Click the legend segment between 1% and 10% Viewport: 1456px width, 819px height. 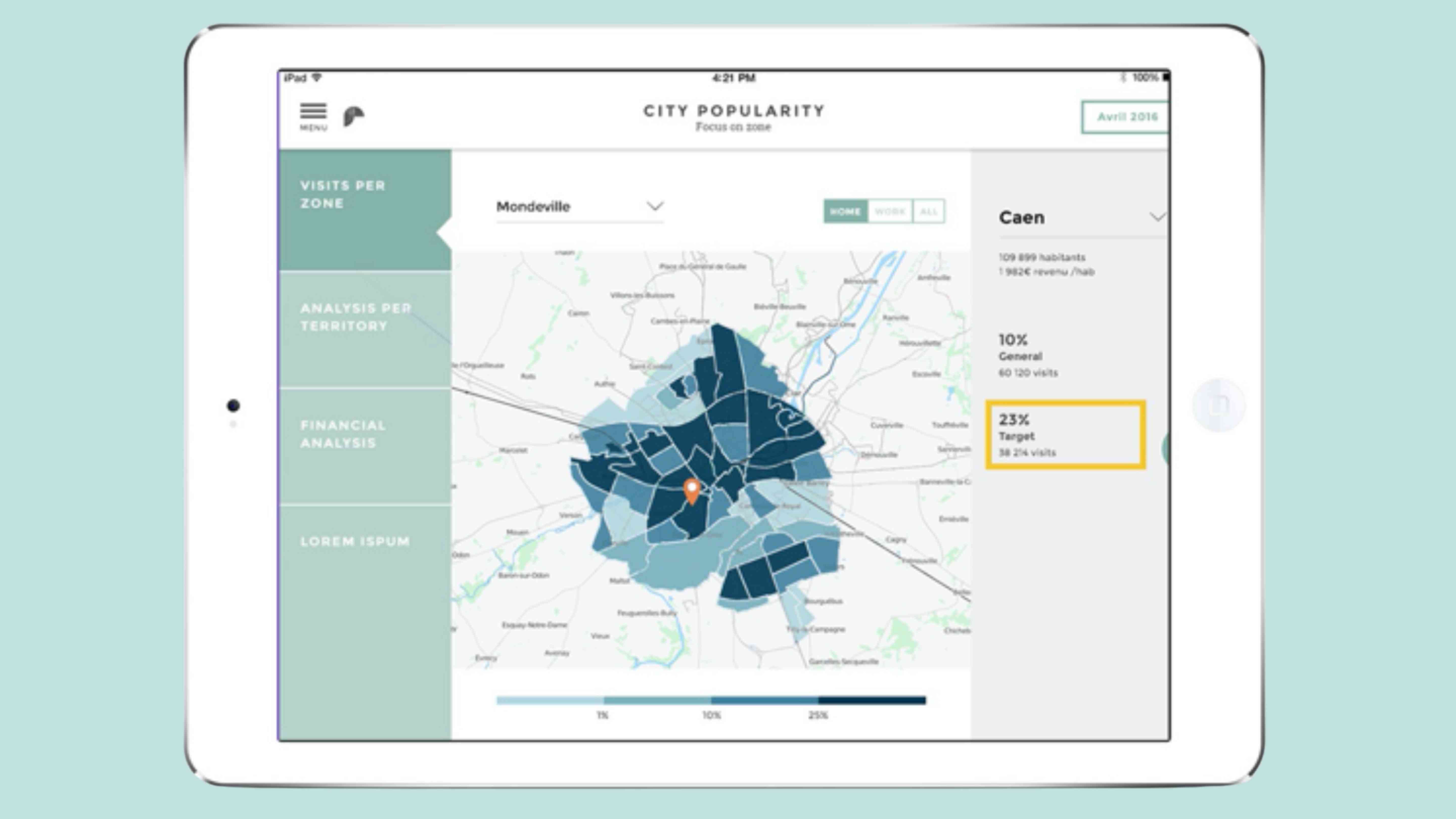click(657, 700)
